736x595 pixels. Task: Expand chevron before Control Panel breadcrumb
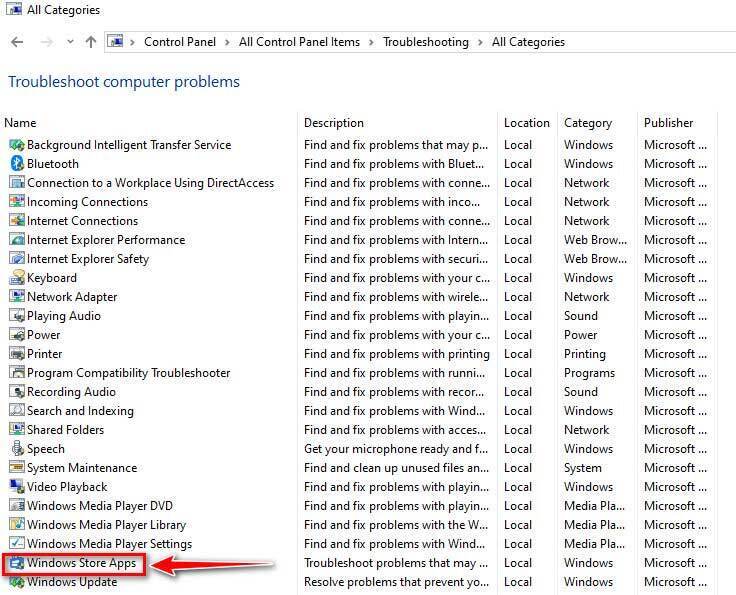(x=132, y=42)
